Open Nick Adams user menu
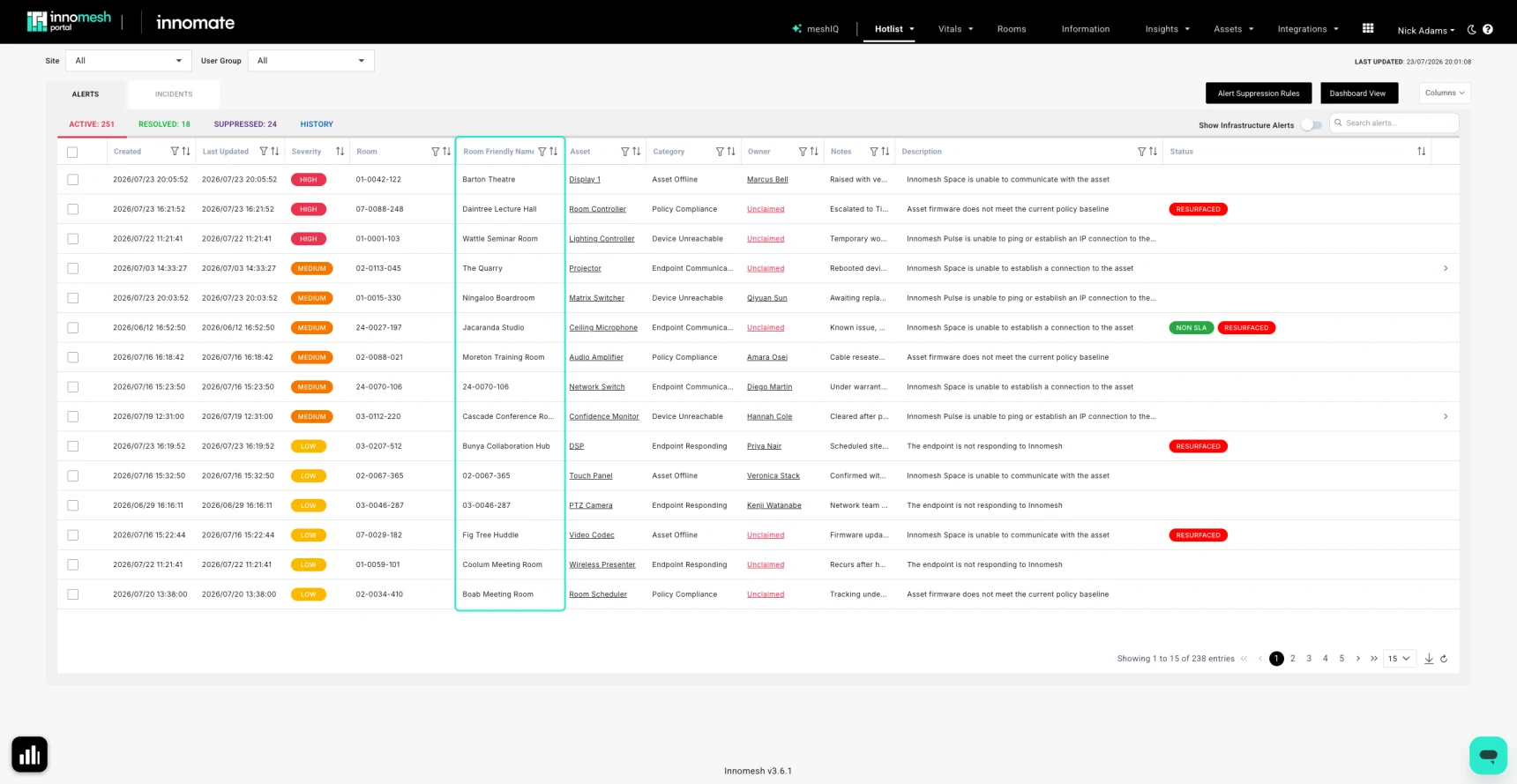The height and width of the screenshot is (784, 1517). [x=1426, y=30]
